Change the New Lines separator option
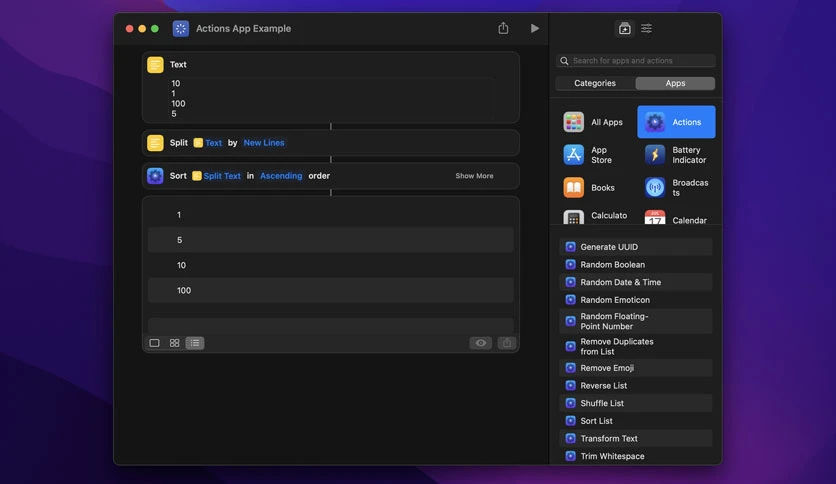 tap(264, 143)
